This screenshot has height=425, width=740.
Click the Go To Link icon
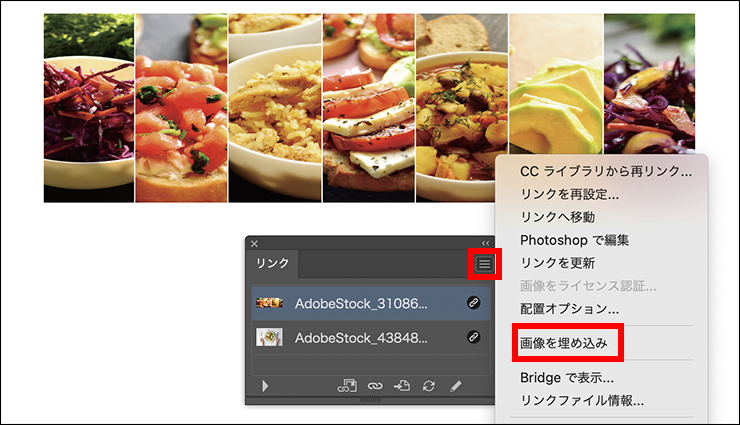(x=402, y=386)
